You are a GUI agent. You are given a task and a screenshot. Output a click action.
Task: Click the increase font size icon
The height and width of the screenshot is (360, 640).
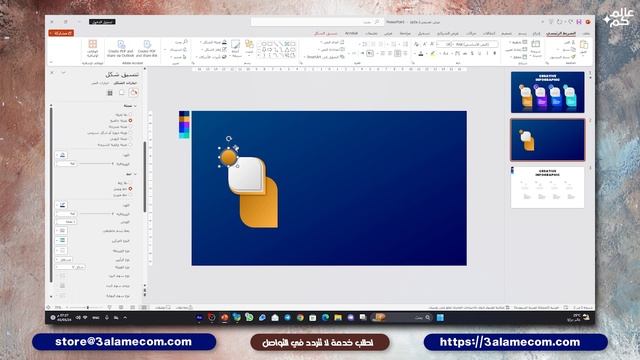(x=432, y=44)
